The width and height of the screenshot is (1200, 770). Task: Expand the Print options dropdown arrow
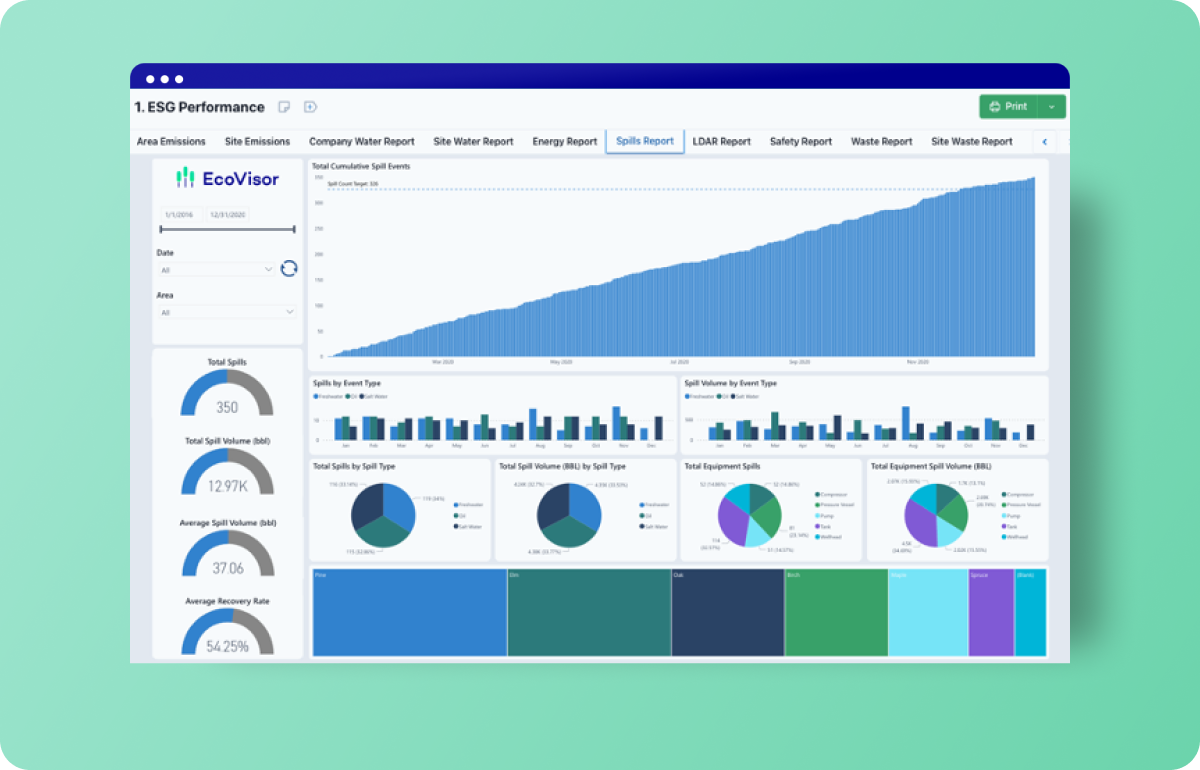coord(1051,107)
